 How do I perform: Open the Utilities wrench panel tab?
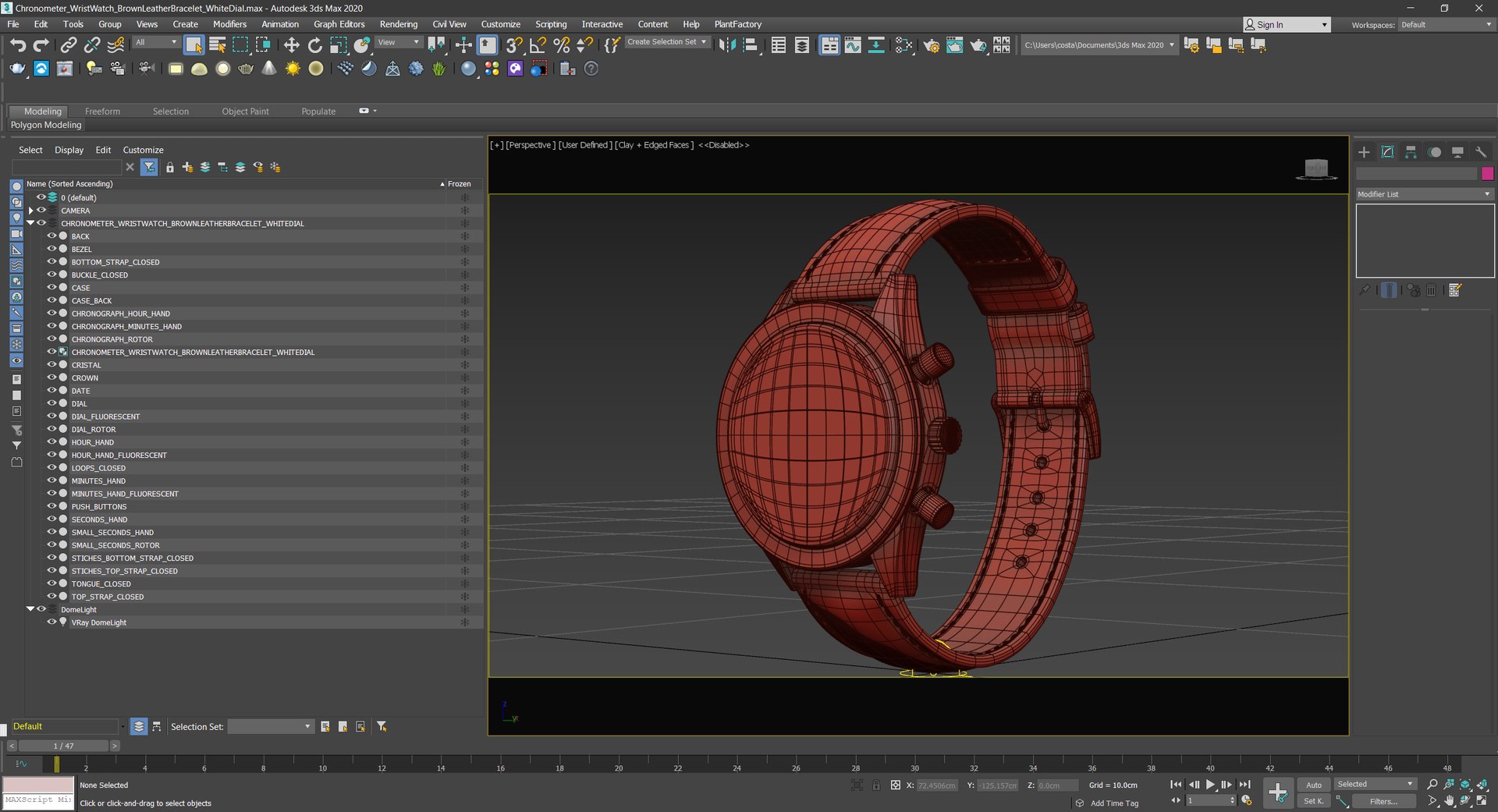tap(1481, 152)
